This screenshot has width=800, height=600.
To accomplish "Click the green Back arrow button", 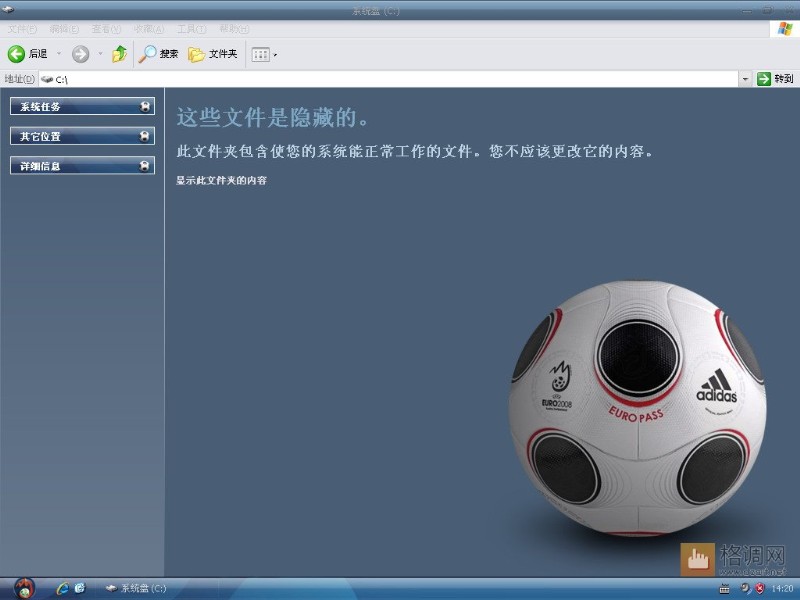I will pos(16,54).
